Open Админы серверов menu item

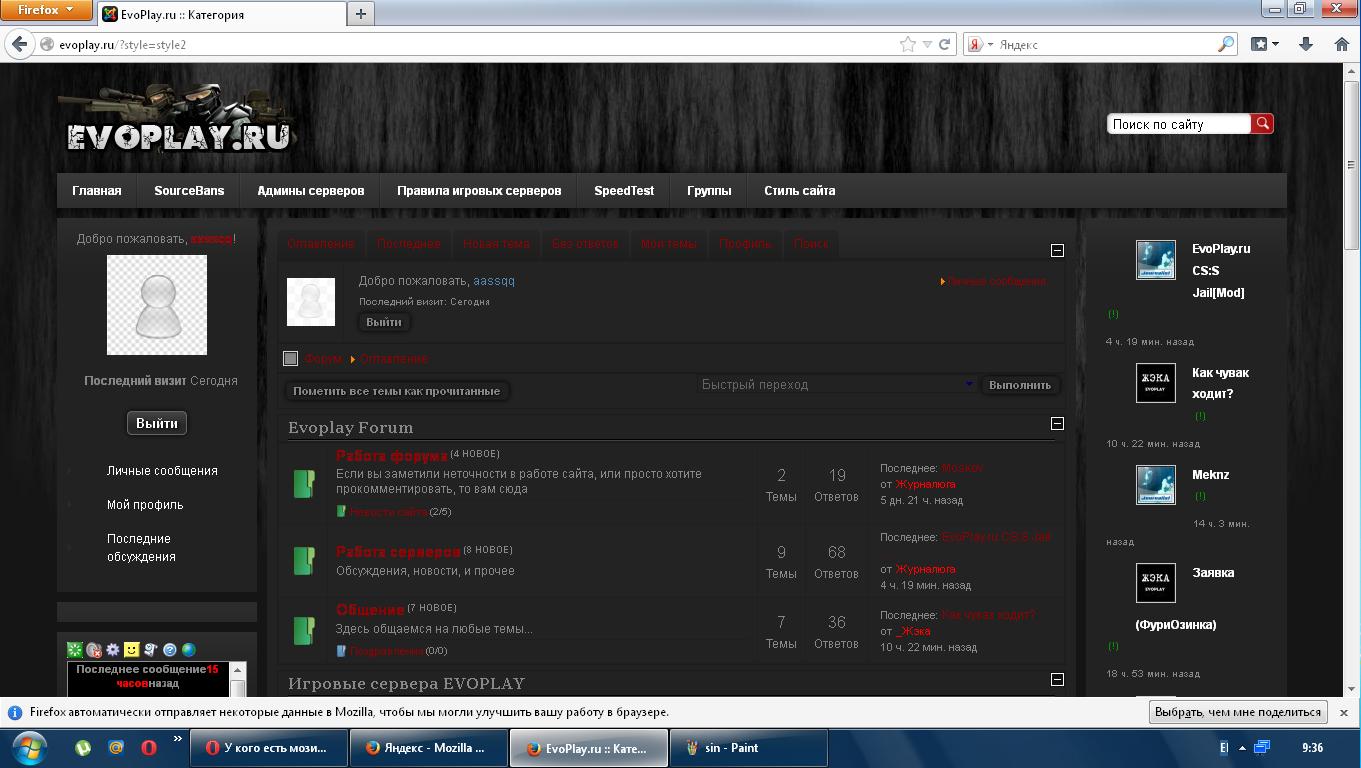310,190
